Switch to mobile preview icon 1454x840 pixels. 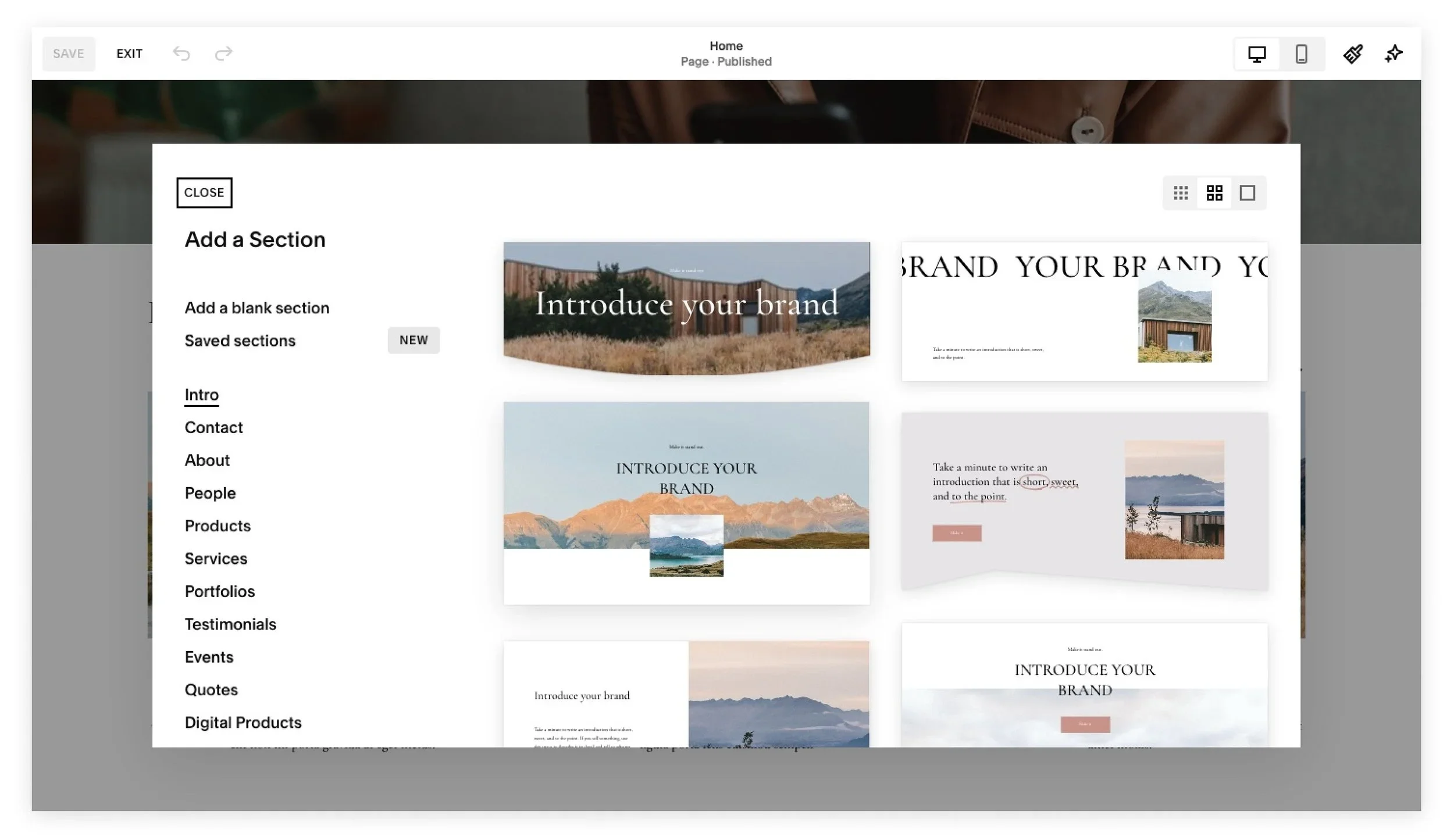click(x=1301, y=54)
